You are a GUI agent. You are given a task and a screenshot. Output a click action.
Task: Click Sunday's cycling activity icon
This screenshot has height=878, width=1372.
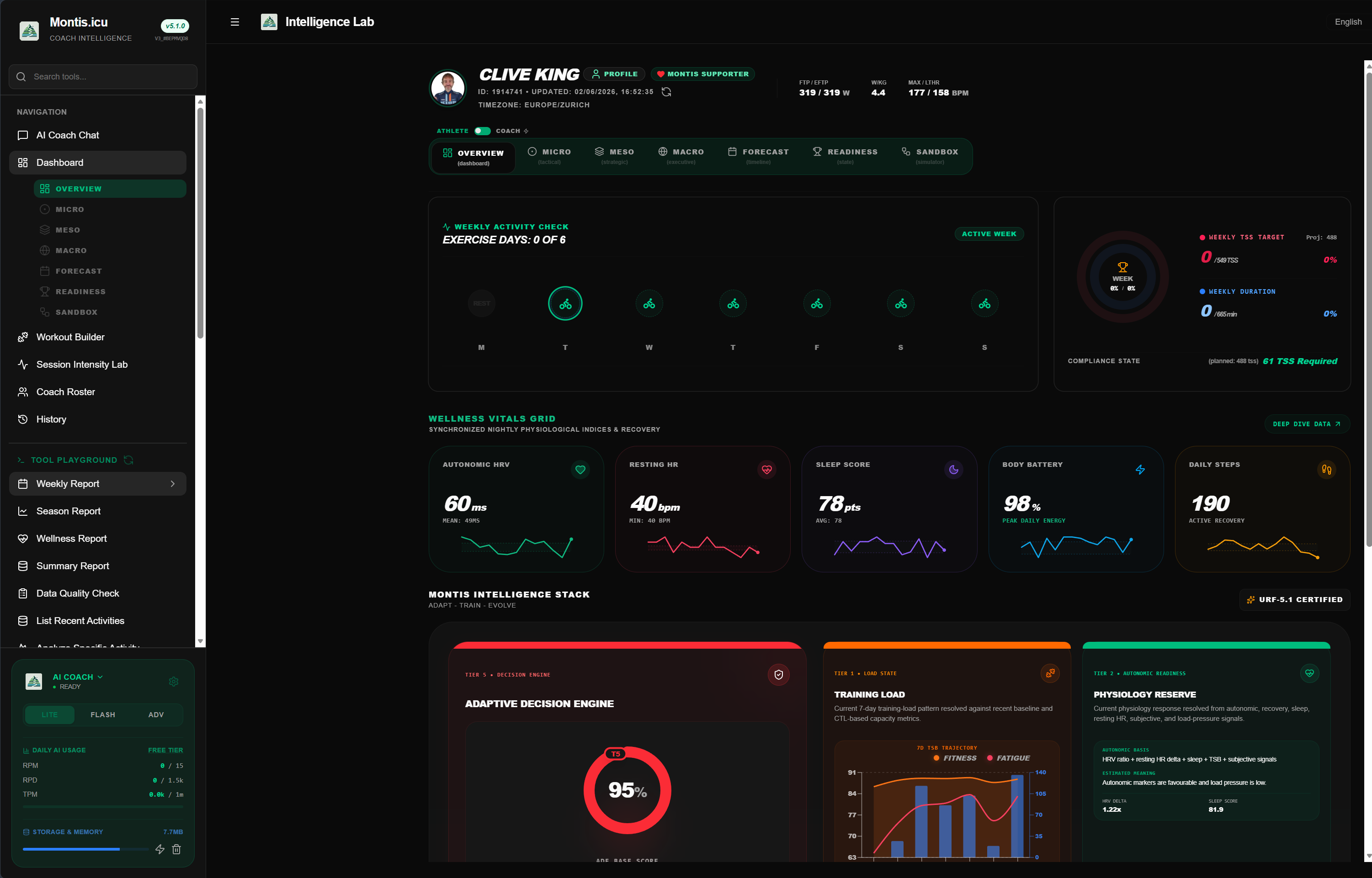click(984, 303)
